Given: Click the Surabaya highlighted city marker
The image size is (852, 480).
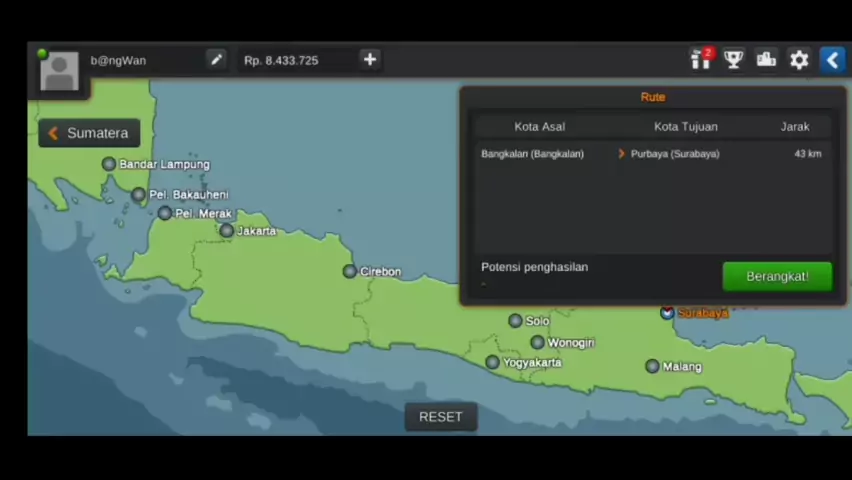Looking at the screenshot, I should (x=667, y=313).
